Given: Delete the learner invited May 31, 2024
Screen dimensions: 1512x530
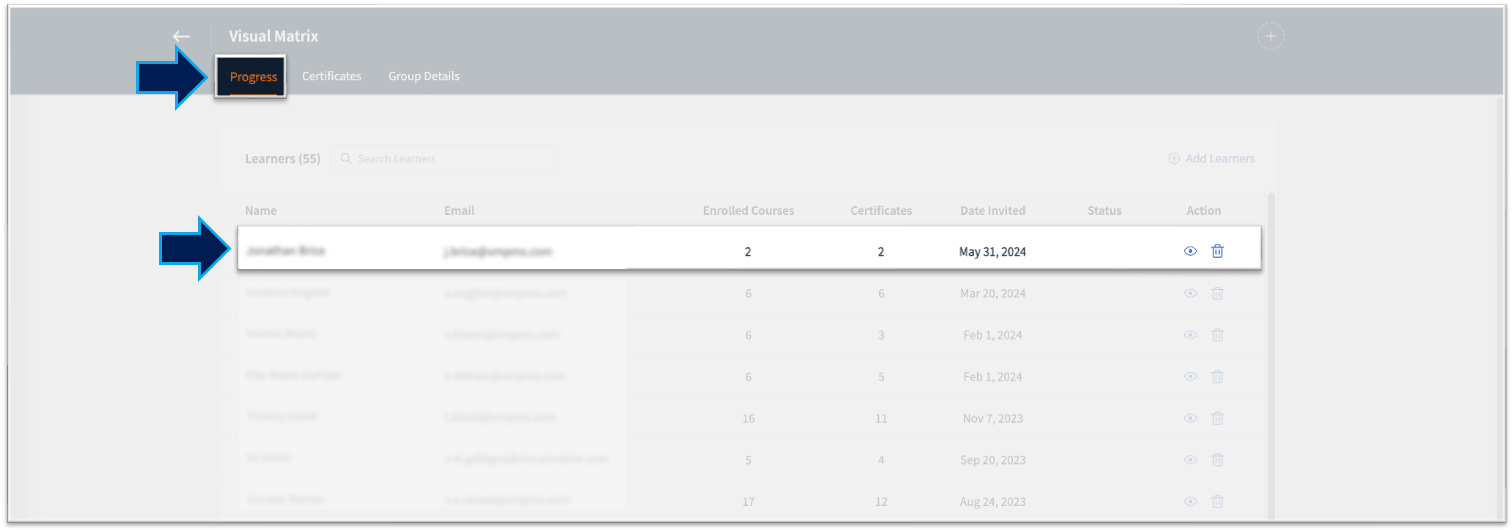Looking at the screenshot, I should (x=1217, y=252).
